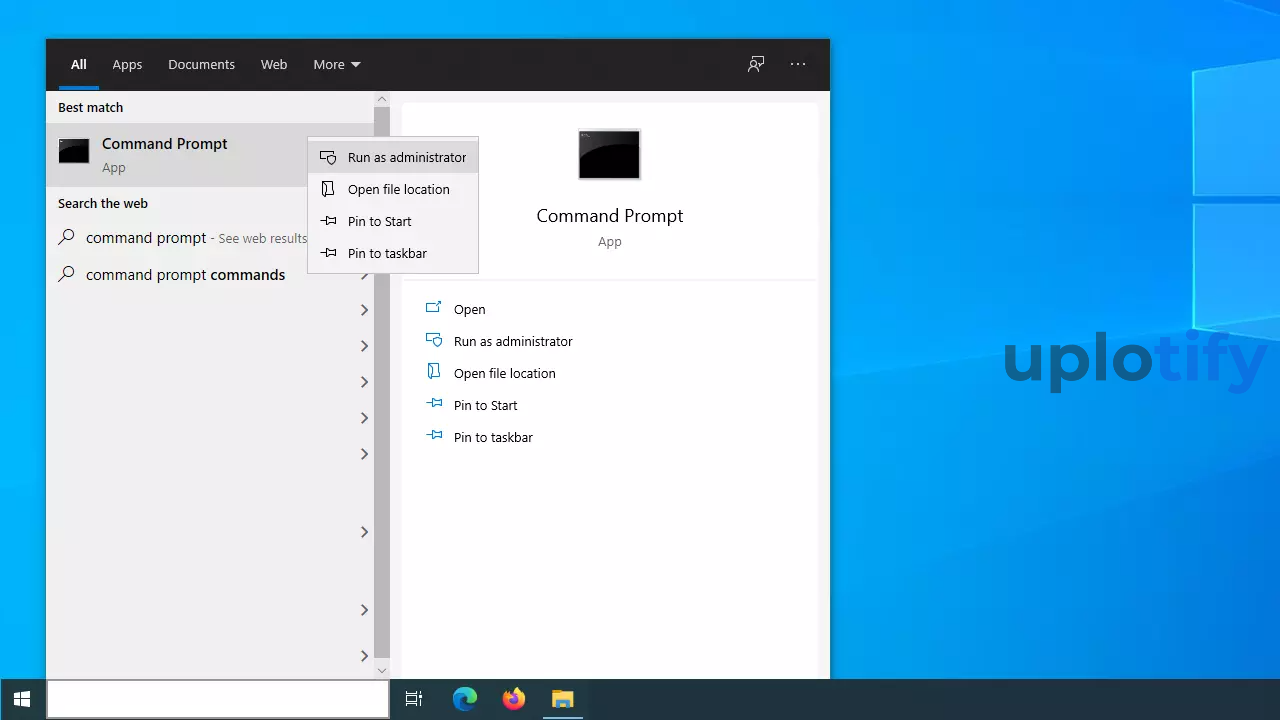Click the feedback icon in search header
This screenshot has width=1280, height=720.
pos(756,64)
